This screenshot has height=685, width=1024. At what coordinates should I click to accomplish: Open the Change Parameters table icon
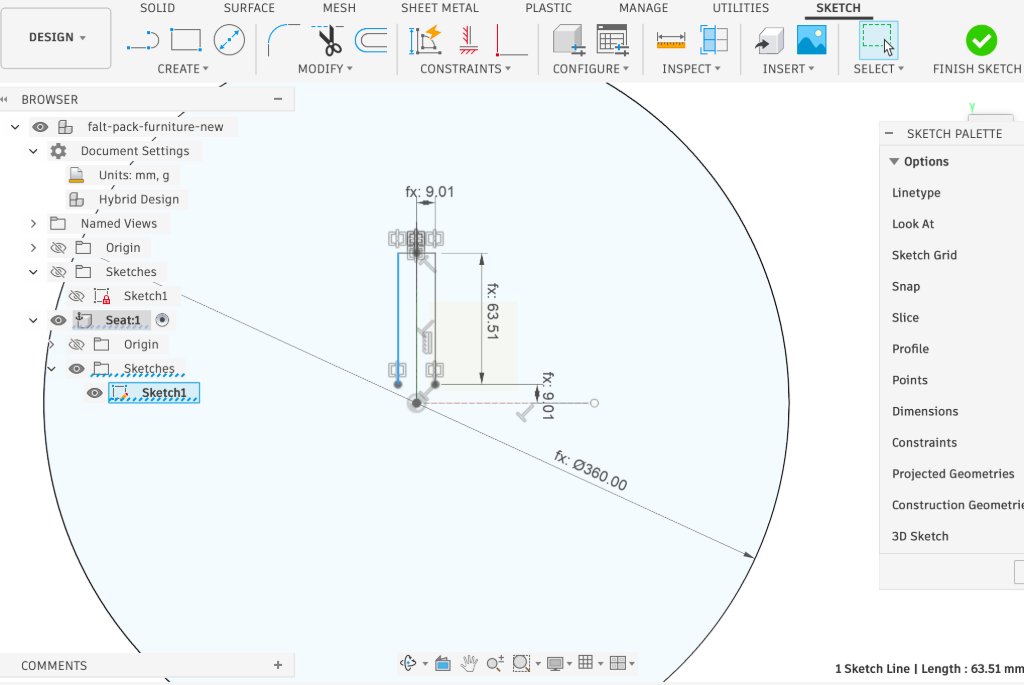[613, 40]
